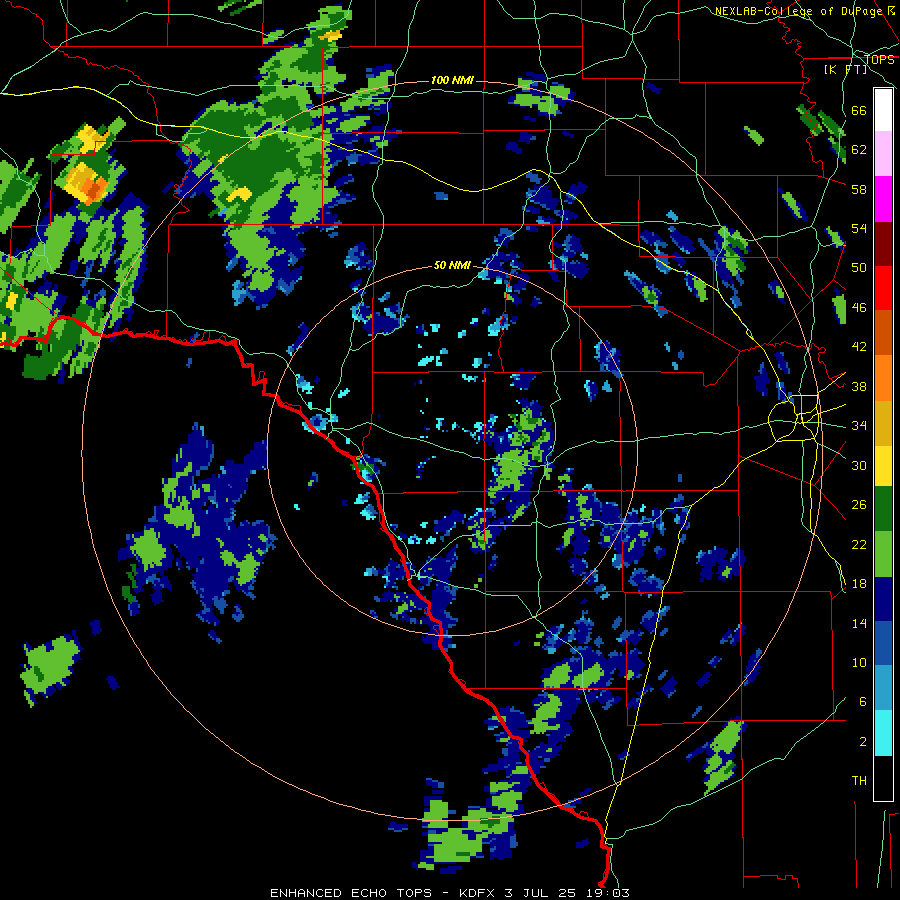Select the TH threshold label

point(859,780)
